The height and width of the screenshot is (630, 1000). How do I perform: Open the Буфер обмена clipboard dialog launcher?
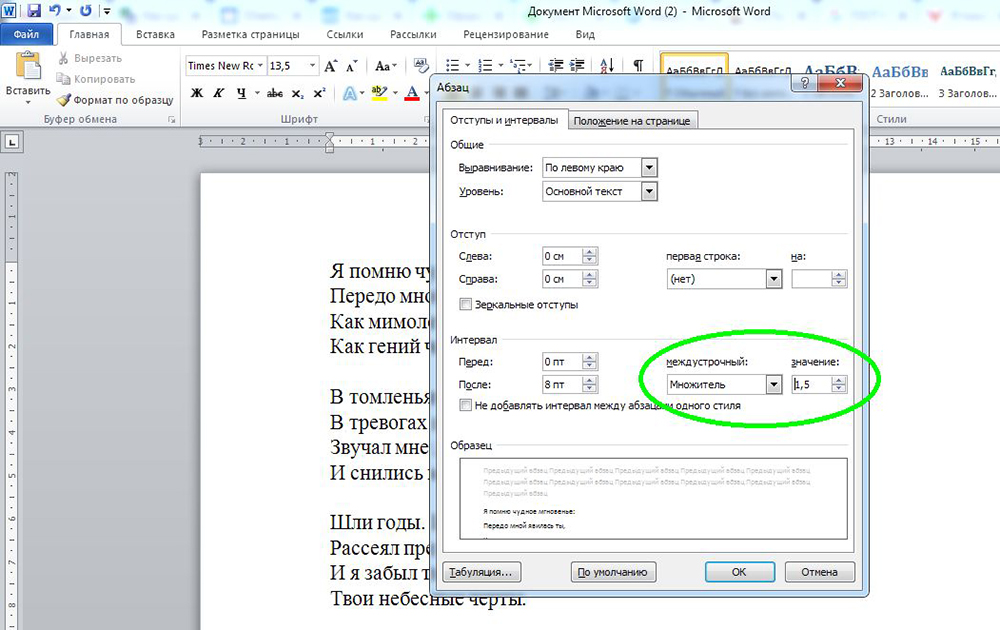coord(171,119)
